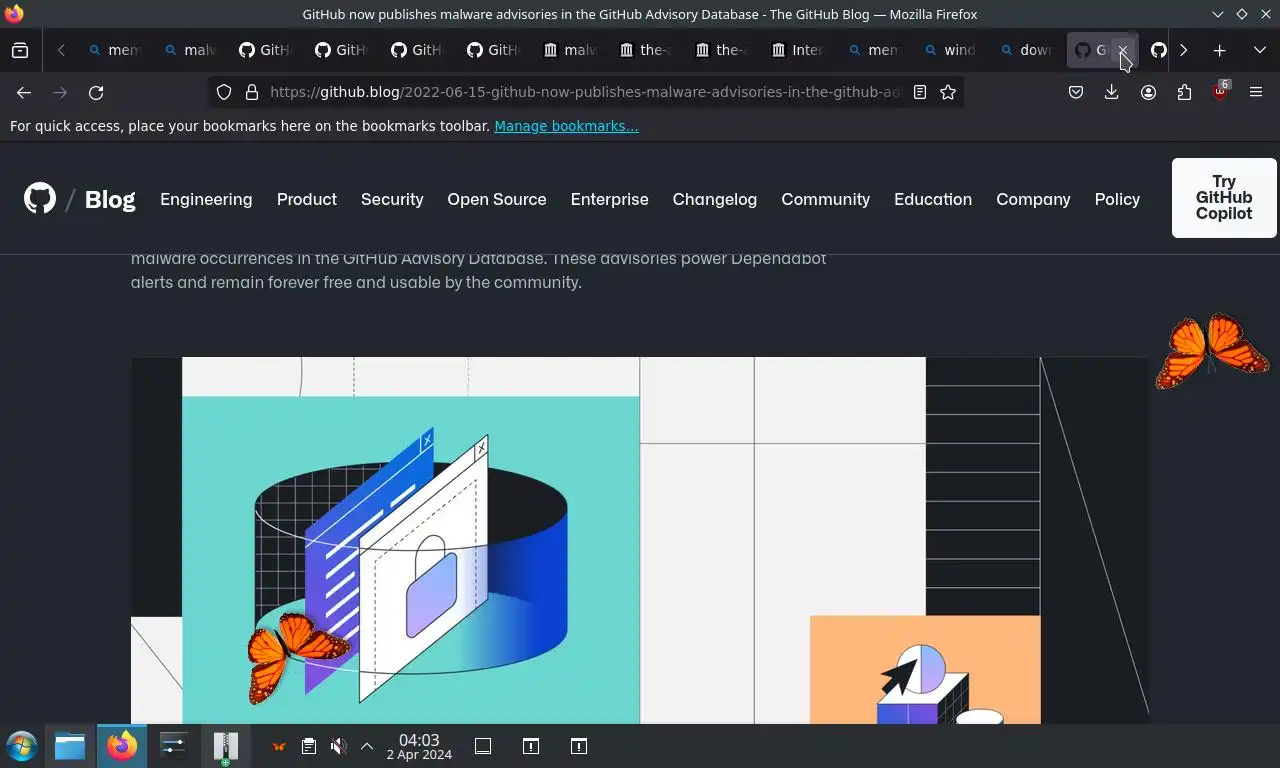This screenshot has width=1280, height=768.
Task: Switch to the 'Inter' tab
Action: pyautogui.click(x=798, y=50)
